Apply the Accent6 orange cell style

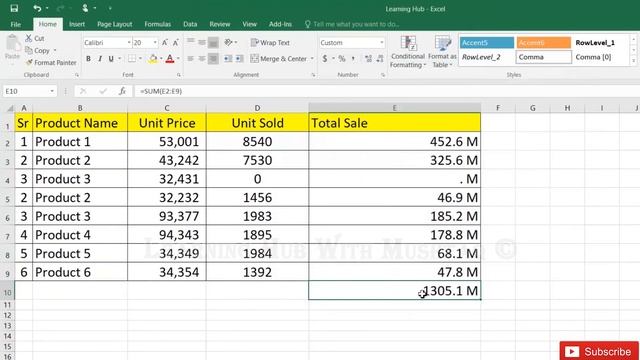point(543,42)
